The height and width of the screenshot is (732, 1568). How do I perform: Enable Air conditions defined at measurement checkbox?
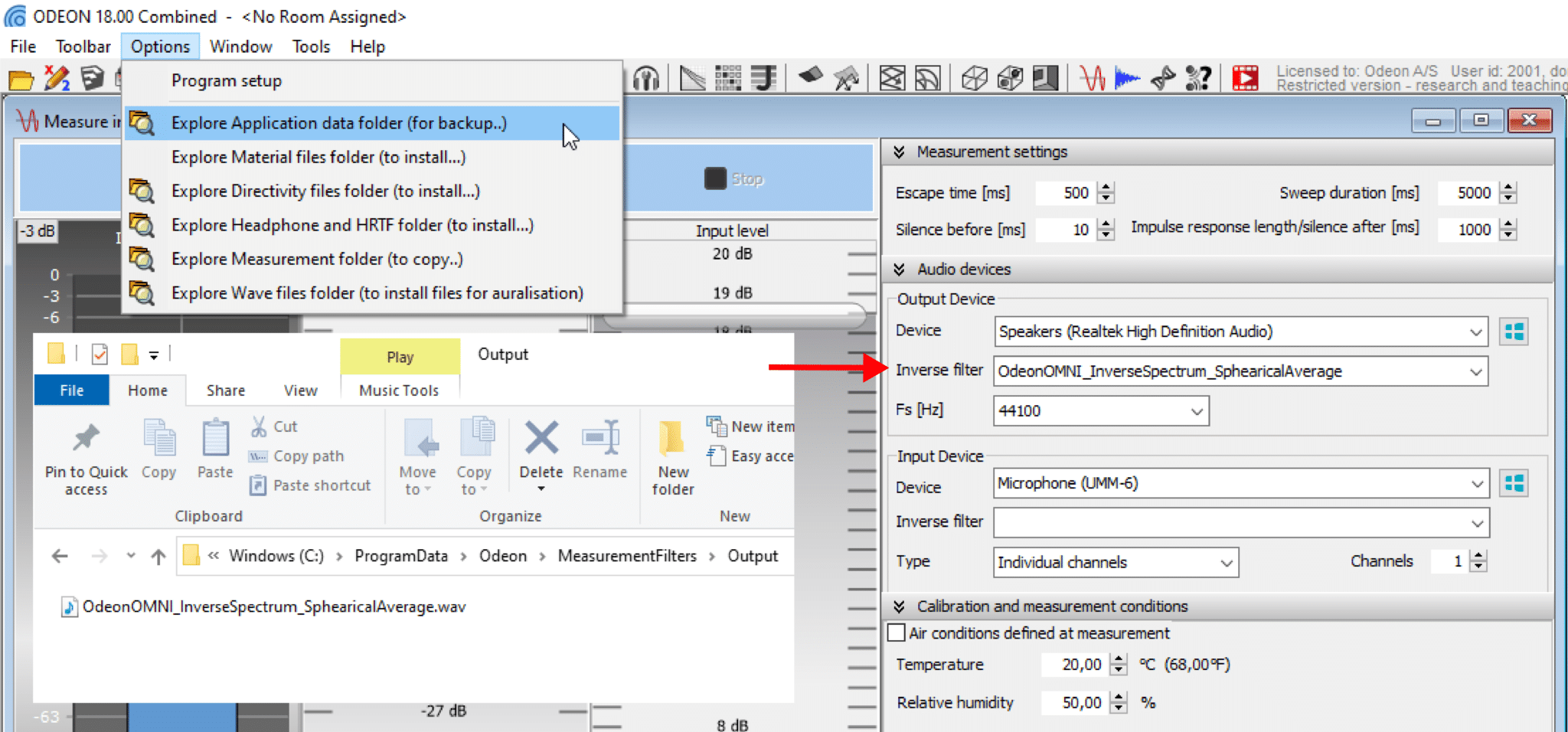point(896,633)
